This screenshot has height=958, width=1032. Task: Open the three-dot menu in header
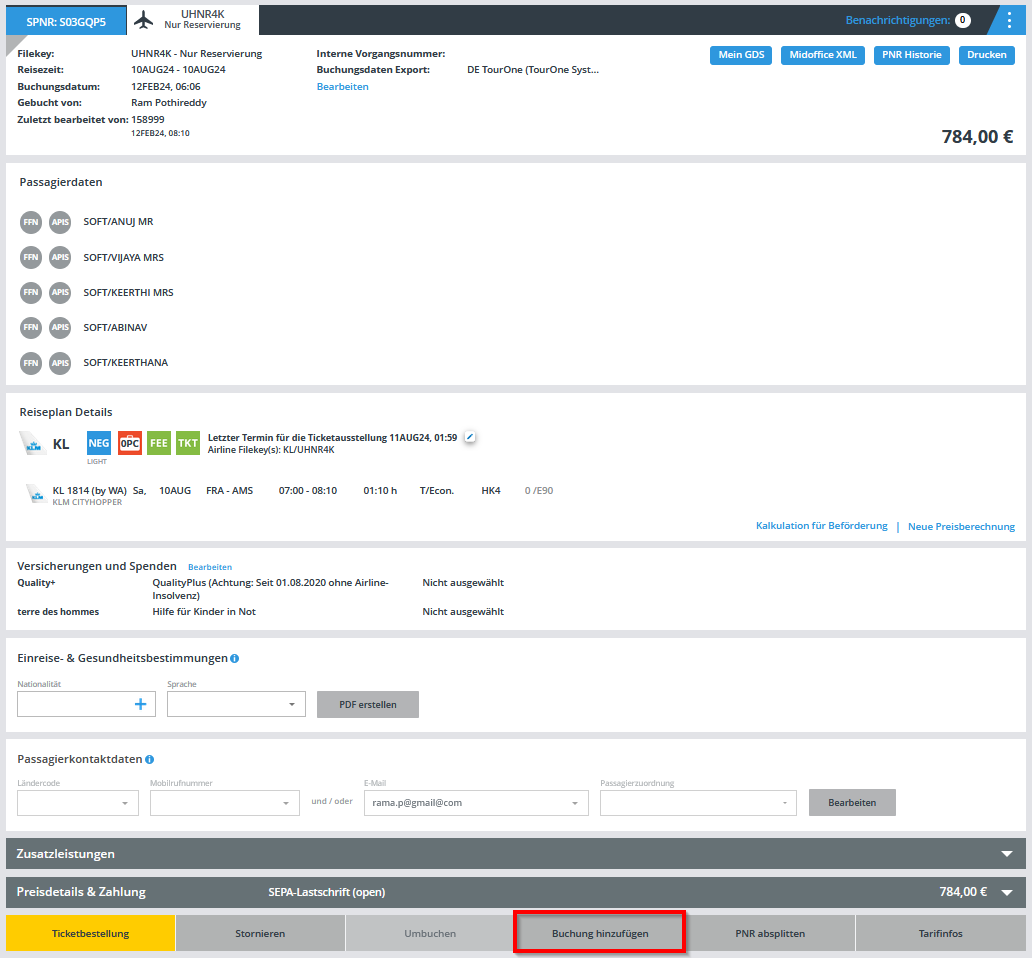tap(1008, 20)
